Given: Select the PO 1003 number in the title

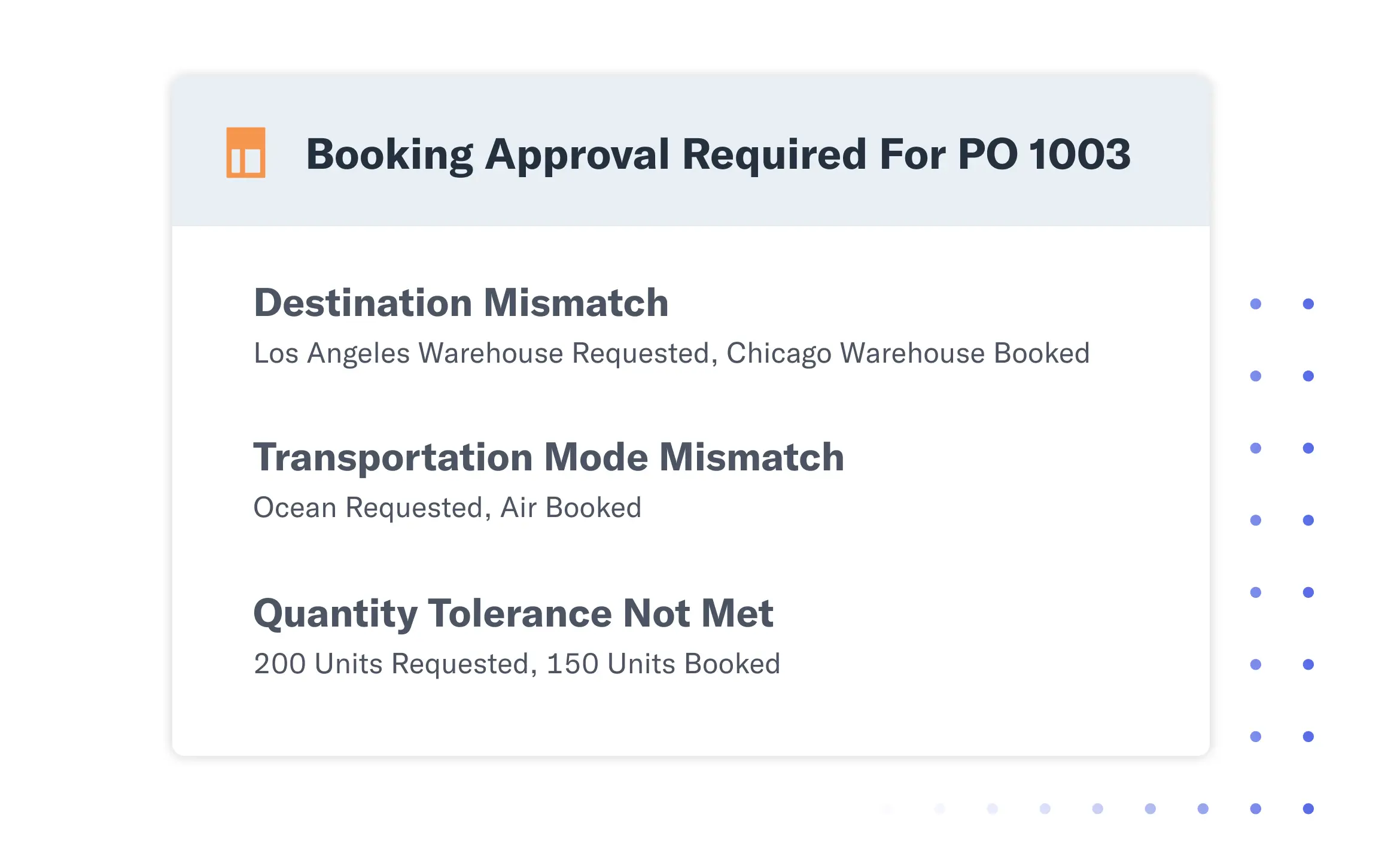Looking at the screenshot, I should [x=1044, y=154].
